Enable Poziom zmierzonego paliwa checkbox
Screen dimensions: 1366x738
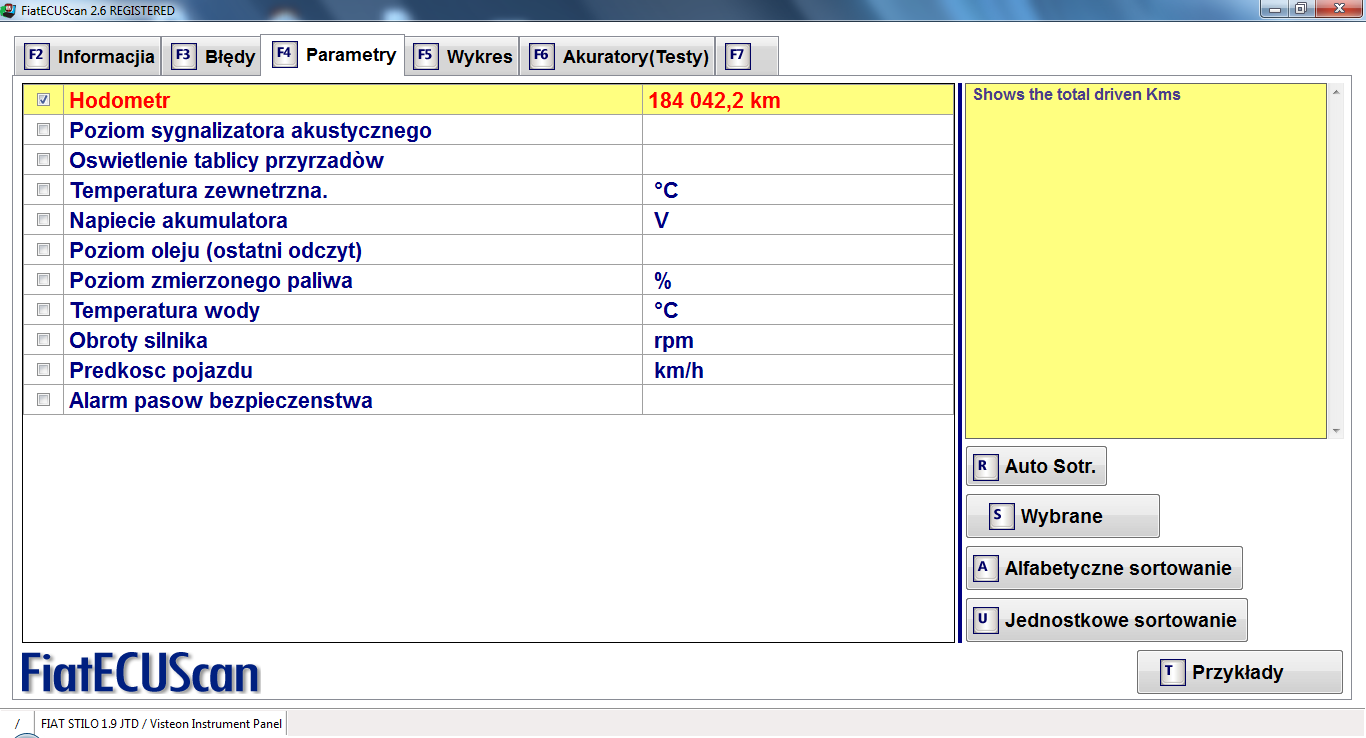click(43, 280)
